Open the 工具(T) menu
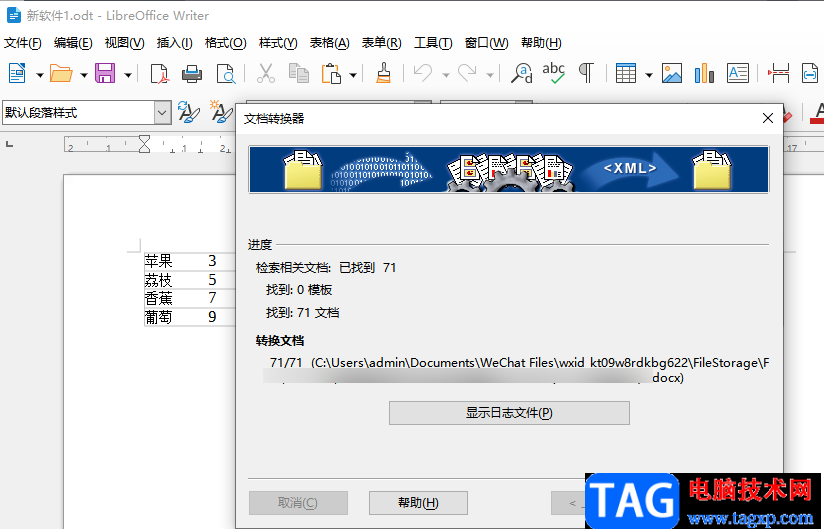 click(x=433, y=43)
